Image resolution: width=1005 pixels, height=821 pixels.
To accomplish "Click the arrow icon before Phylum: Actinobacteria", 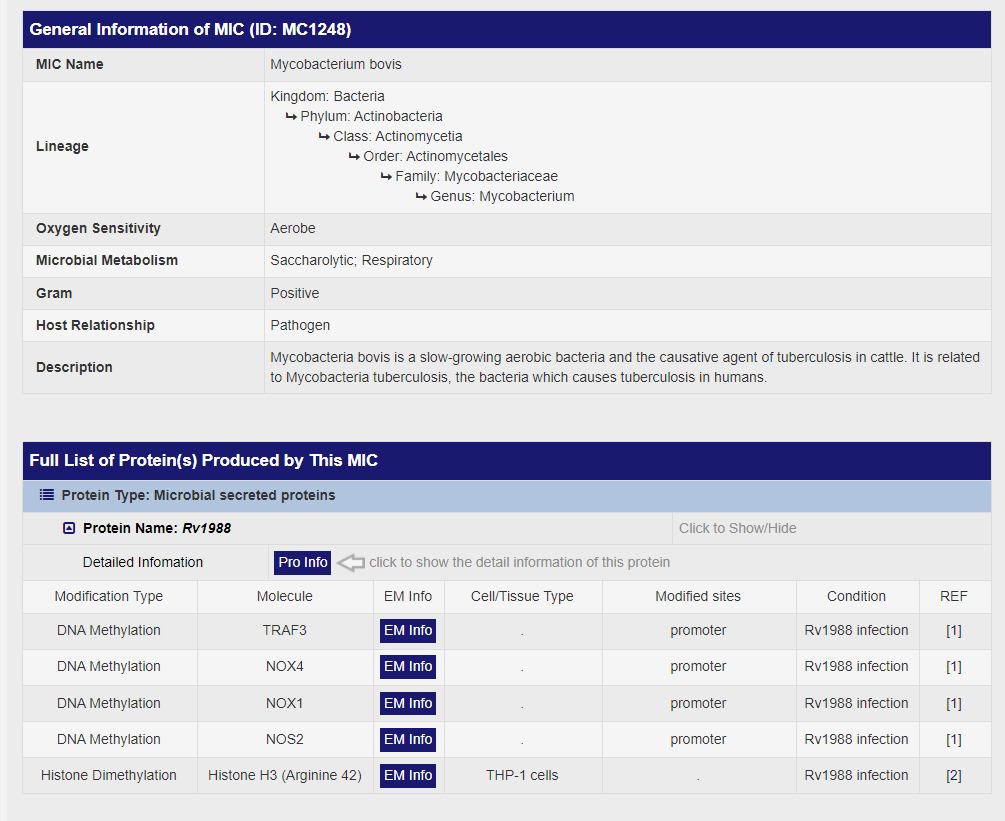I will (x=291, y=116).
